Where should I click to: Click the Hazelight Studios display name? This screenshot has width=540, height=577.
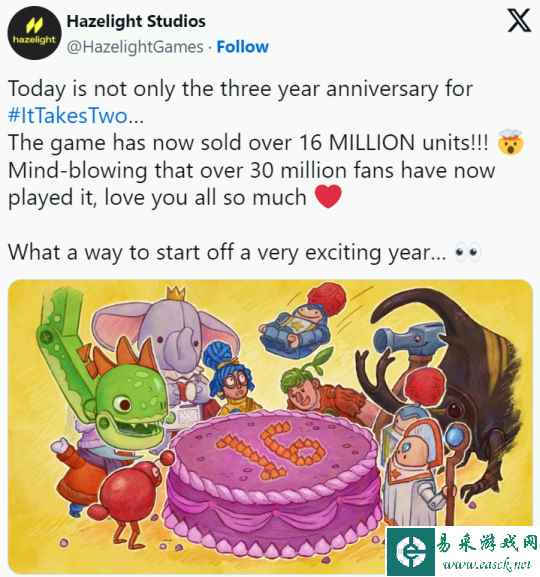[x=136, y=21]
